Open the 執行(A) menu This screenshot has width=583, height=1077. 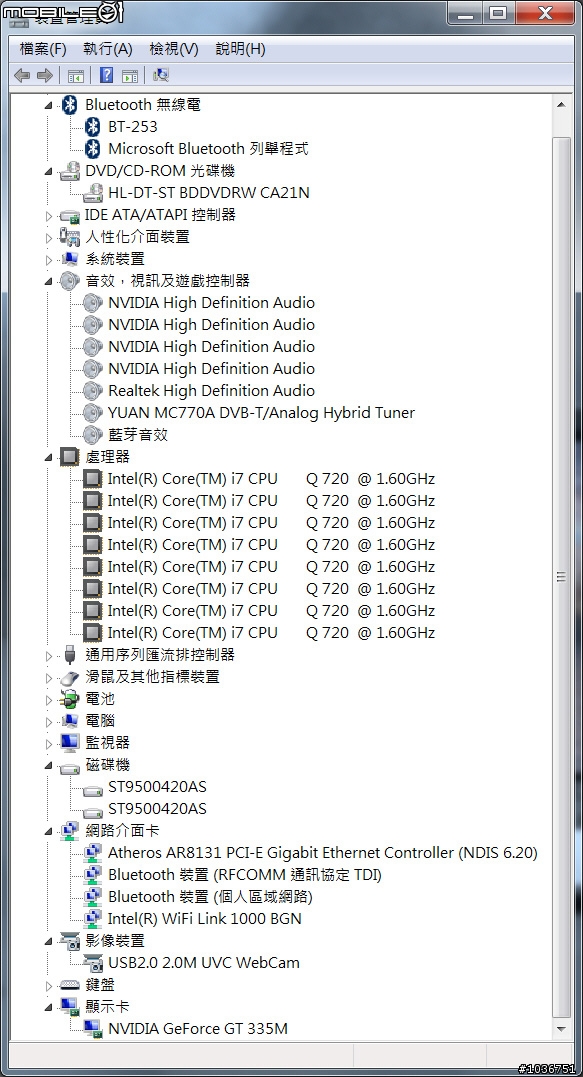(x=107, y=49)
